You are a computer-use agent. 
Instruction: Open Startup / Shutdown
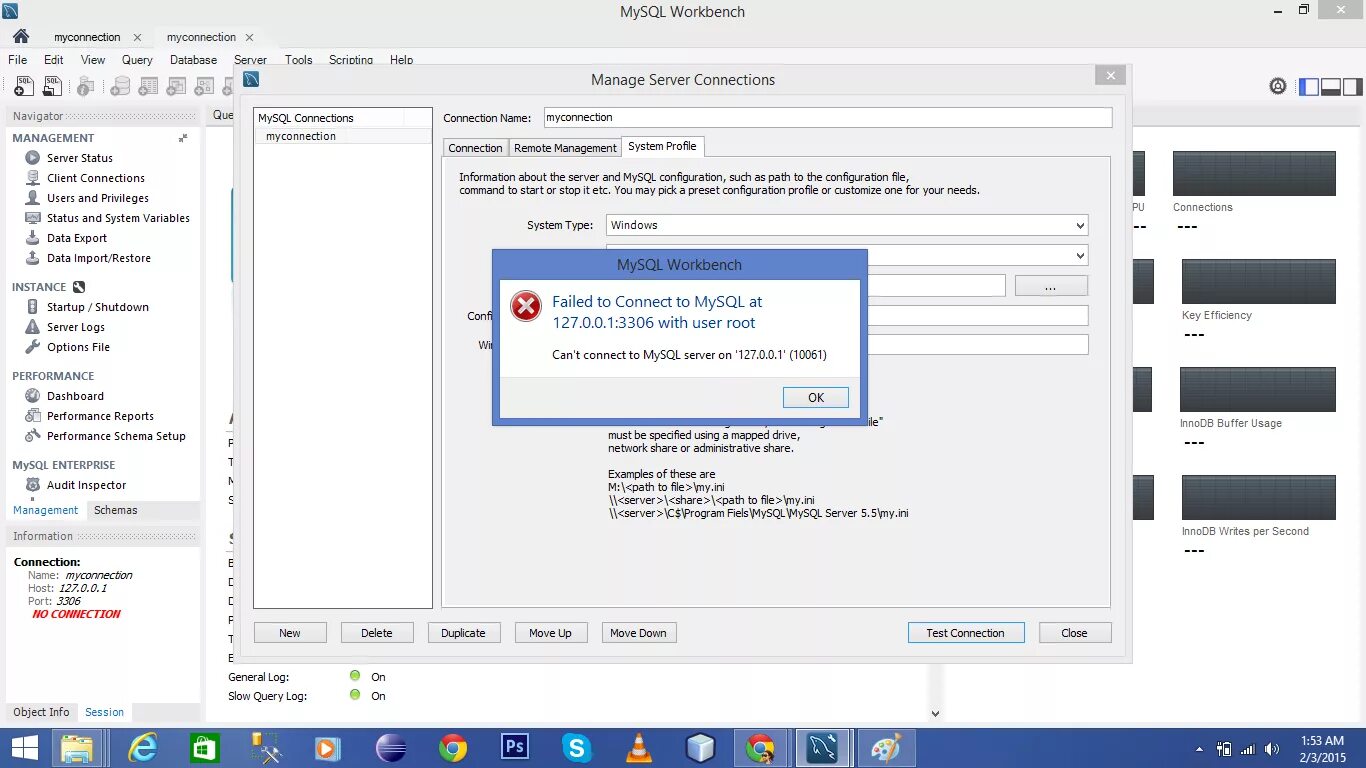pyautogui.click(x=97, y=307)
